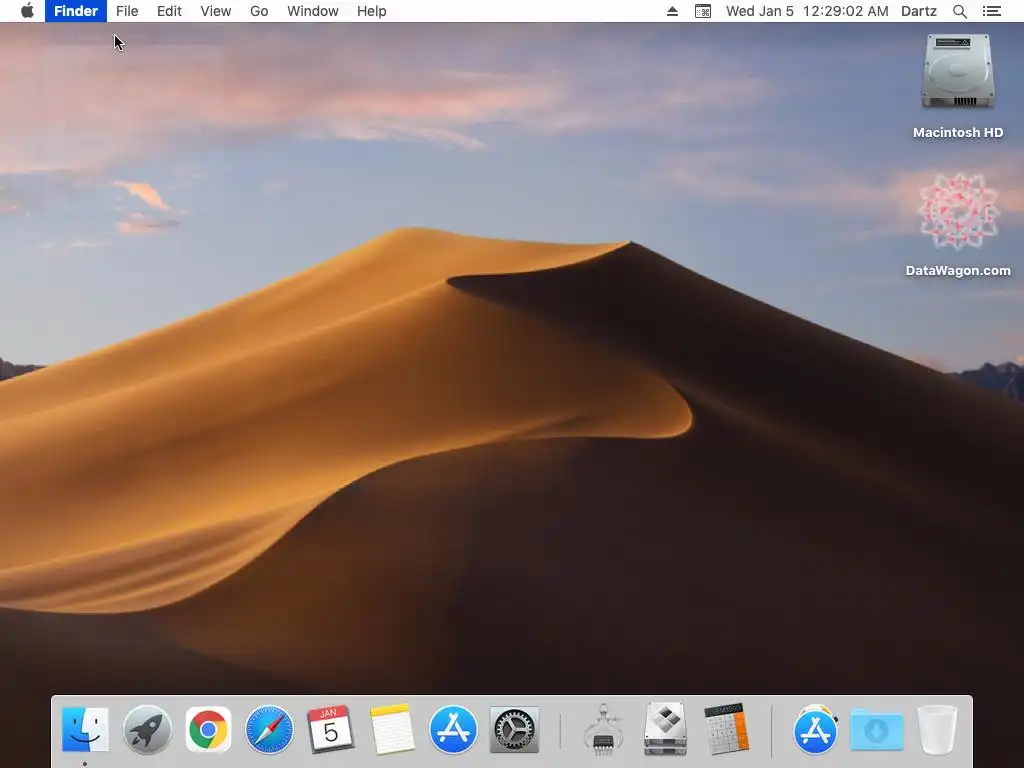Open Notification Center list icon
This screenshot has width=1024, height=768.
click(x=991, y=11)
